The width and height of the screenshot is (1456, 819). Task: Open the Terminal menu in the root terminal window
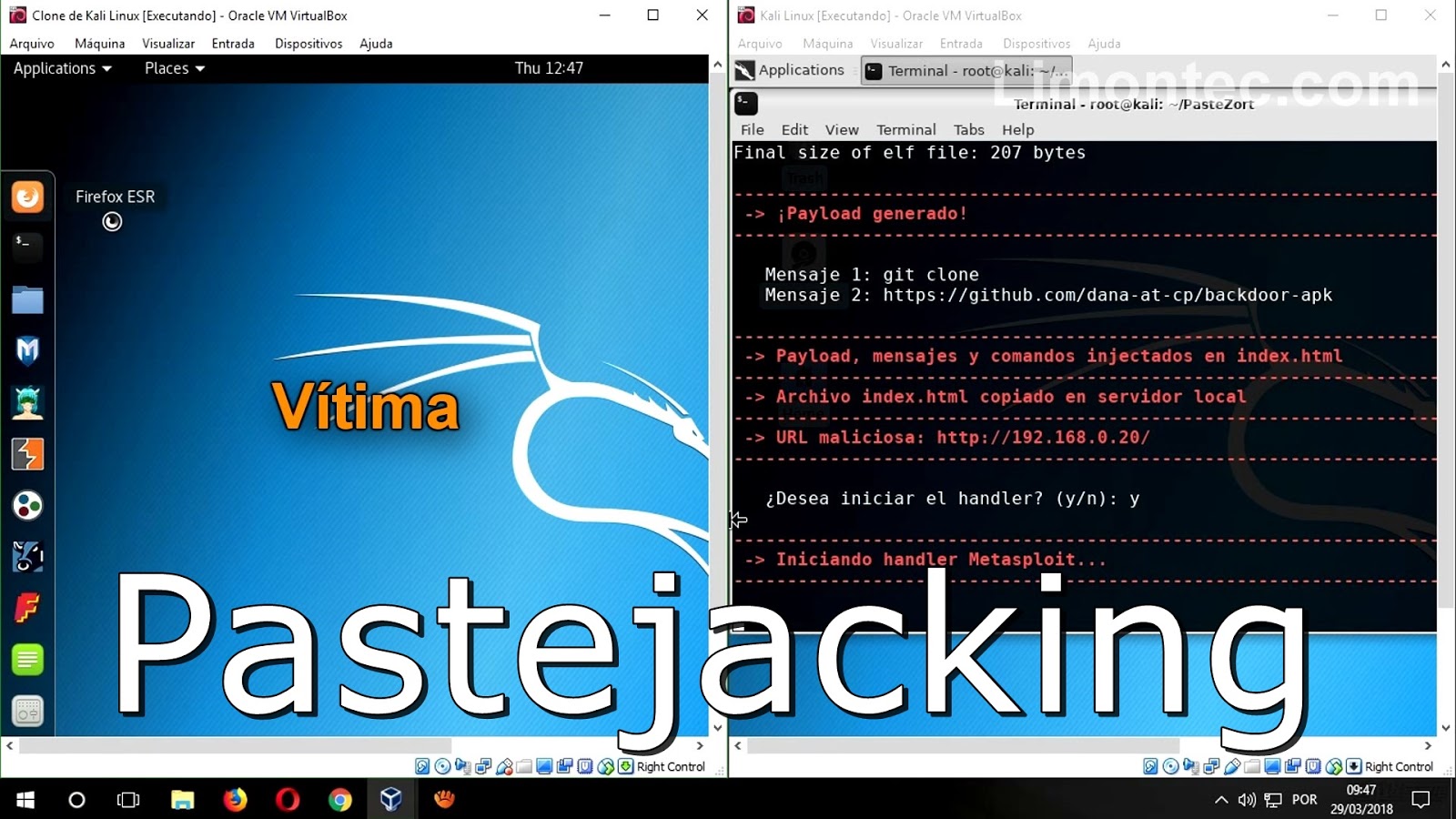pos(905,129)
